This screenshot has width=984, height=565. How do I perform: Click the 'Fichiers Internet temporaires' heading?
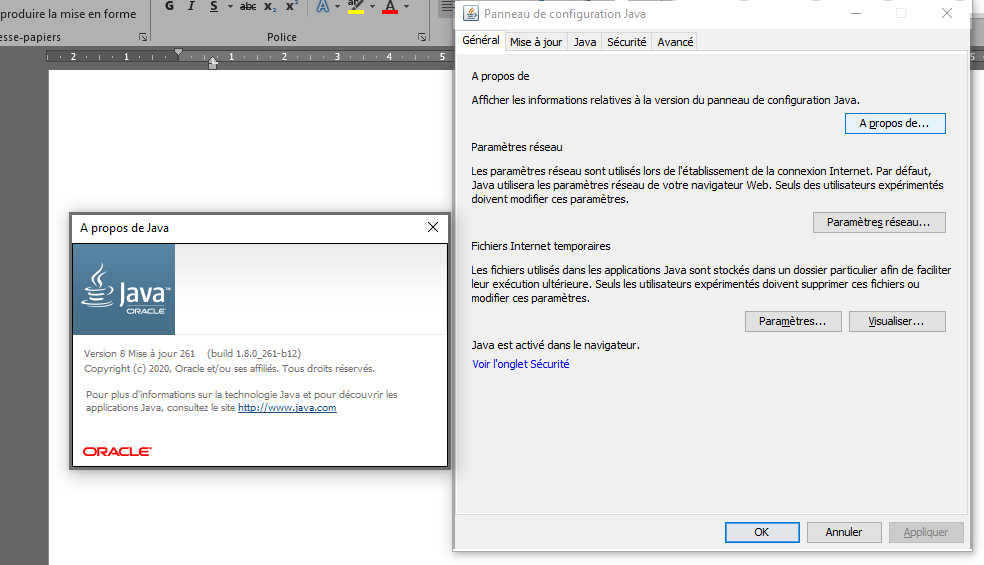point(541,247)
